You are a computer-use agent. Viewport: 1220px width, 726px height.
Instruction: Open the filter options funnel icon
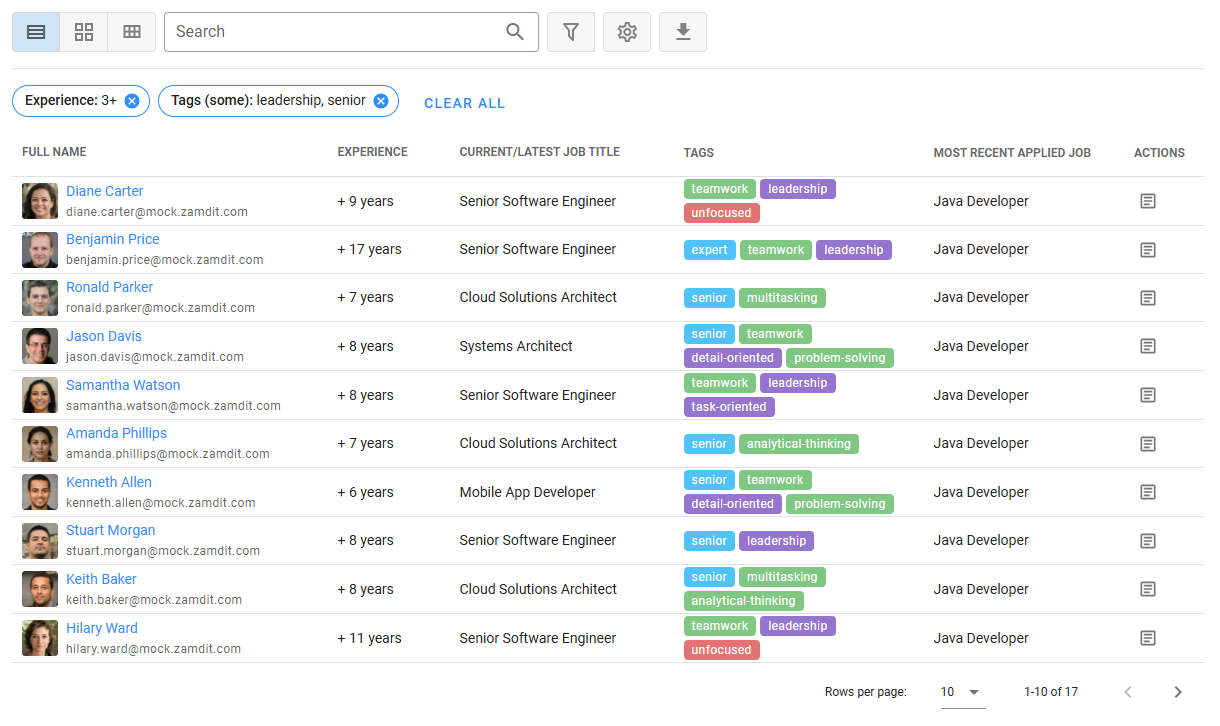571,32
